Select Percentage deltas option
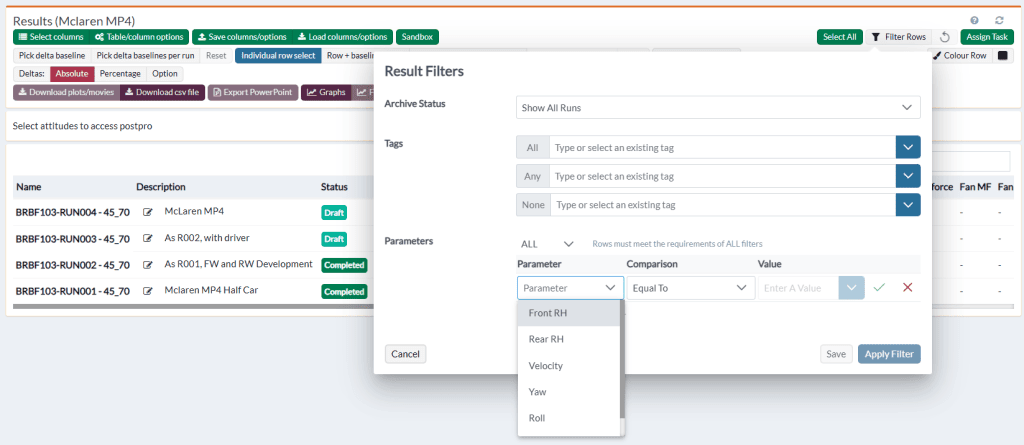The image size is (1024, 445). tap(120, 74)
